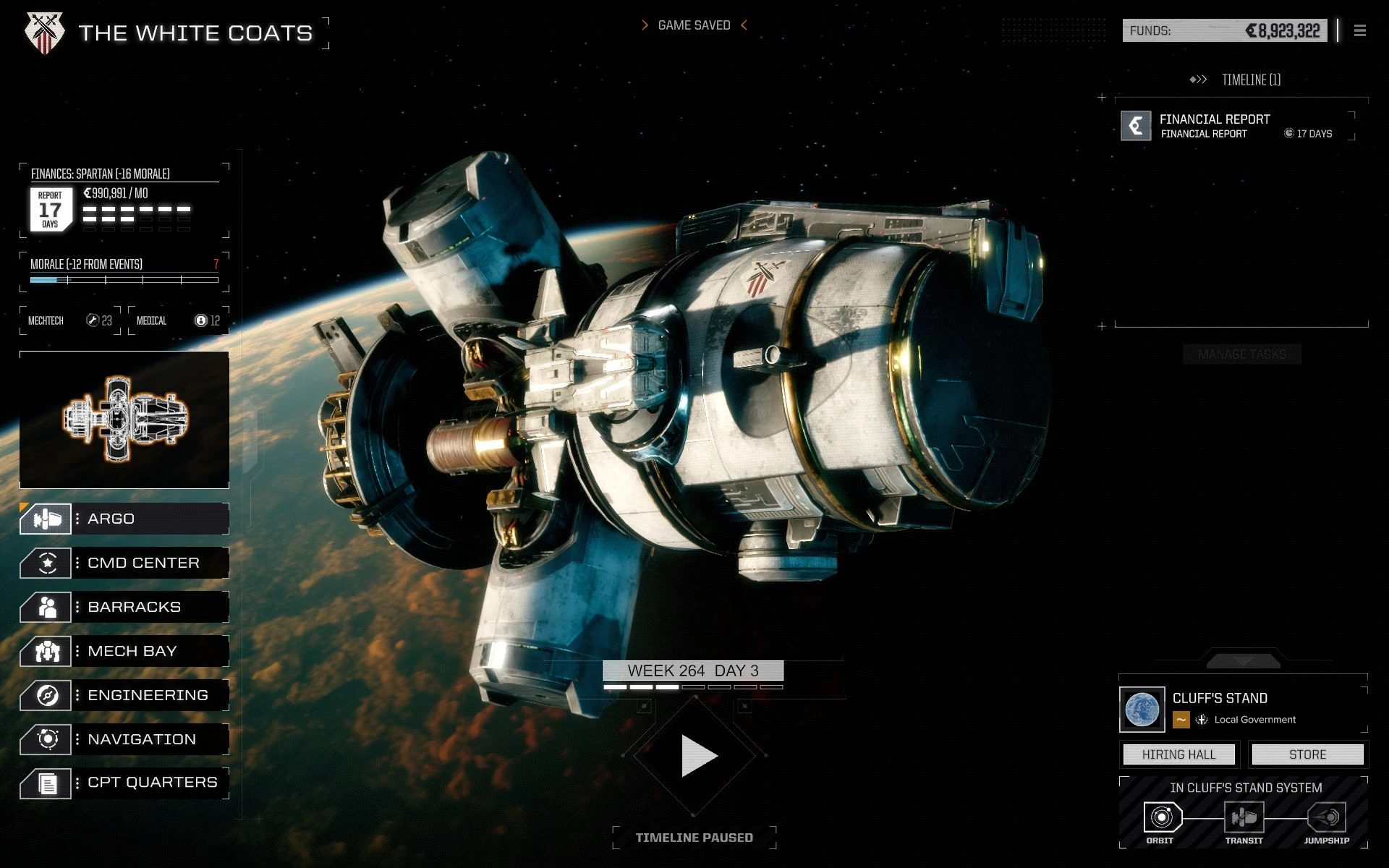Open the Cpt Quarters menu item
1389x868 pixels.
124,783
